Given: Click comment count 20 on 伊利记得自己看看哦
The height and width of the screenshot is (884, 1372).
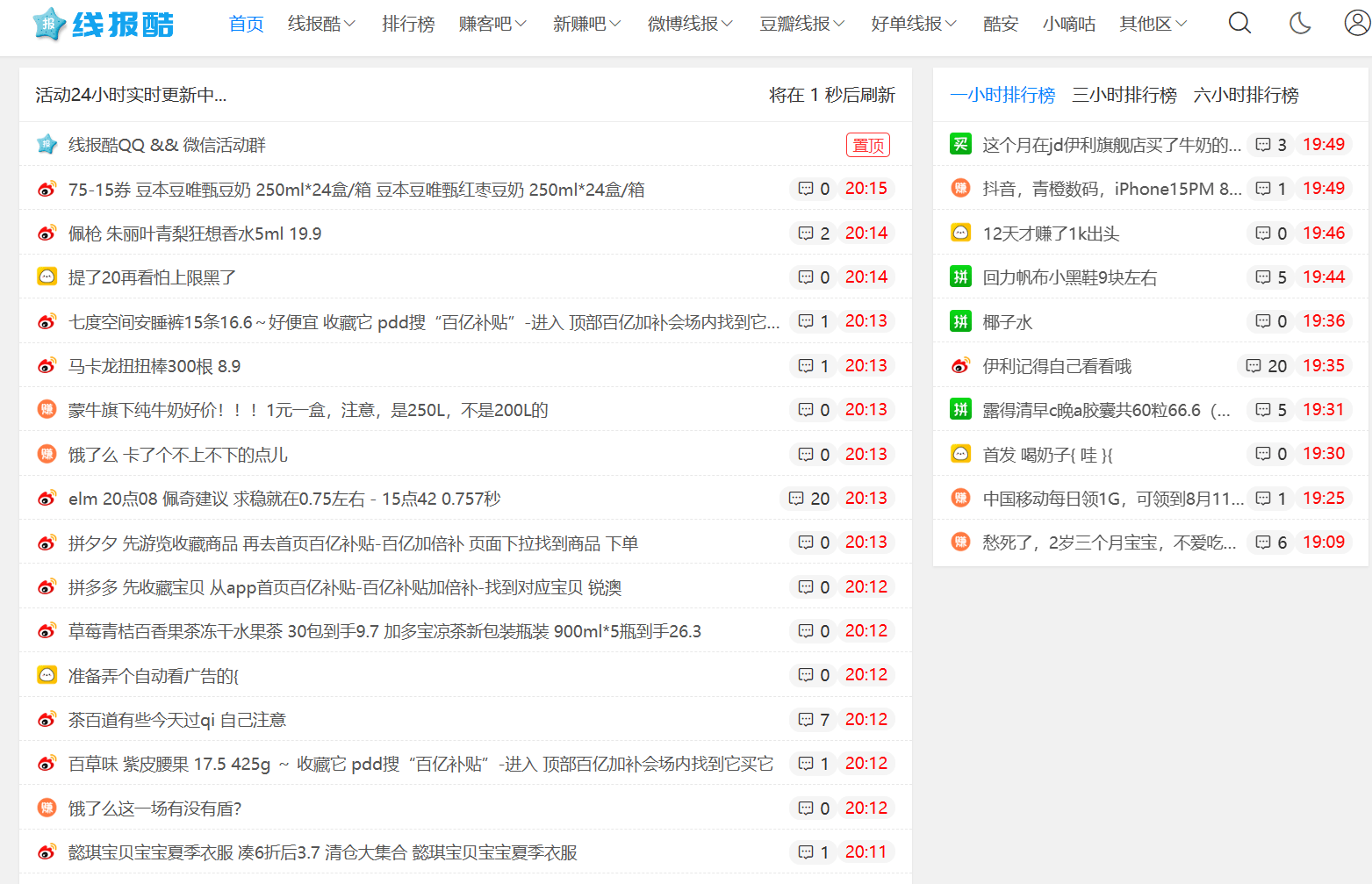Looking at the screenshot, I should [1267, 366].
